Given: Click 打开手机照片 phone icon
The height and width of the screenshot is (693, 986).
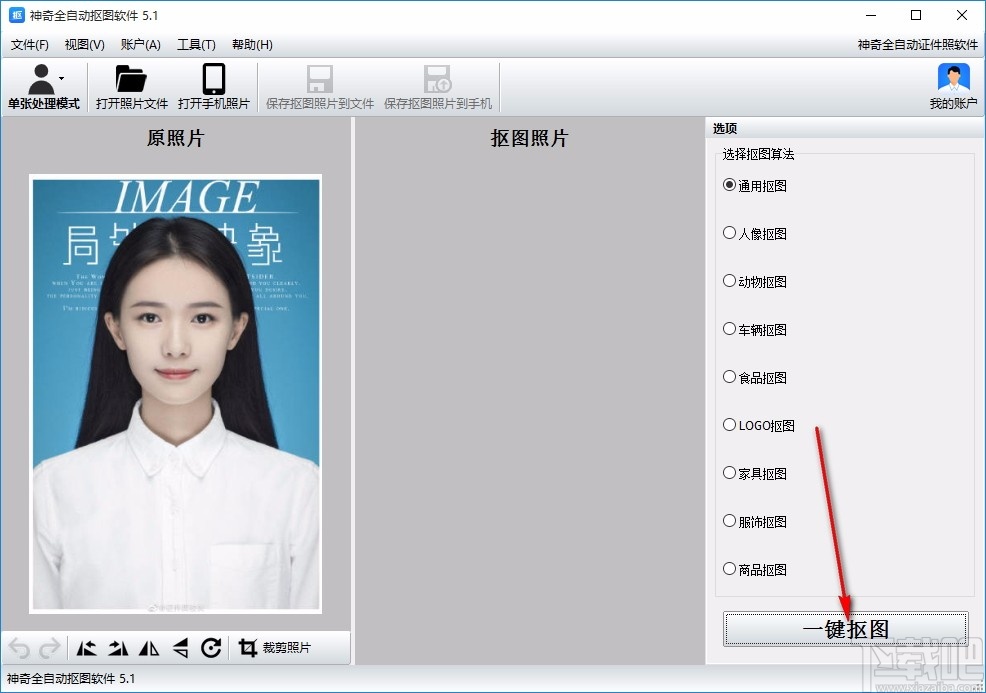Looking at the screenshot, I should click(214, 79).
